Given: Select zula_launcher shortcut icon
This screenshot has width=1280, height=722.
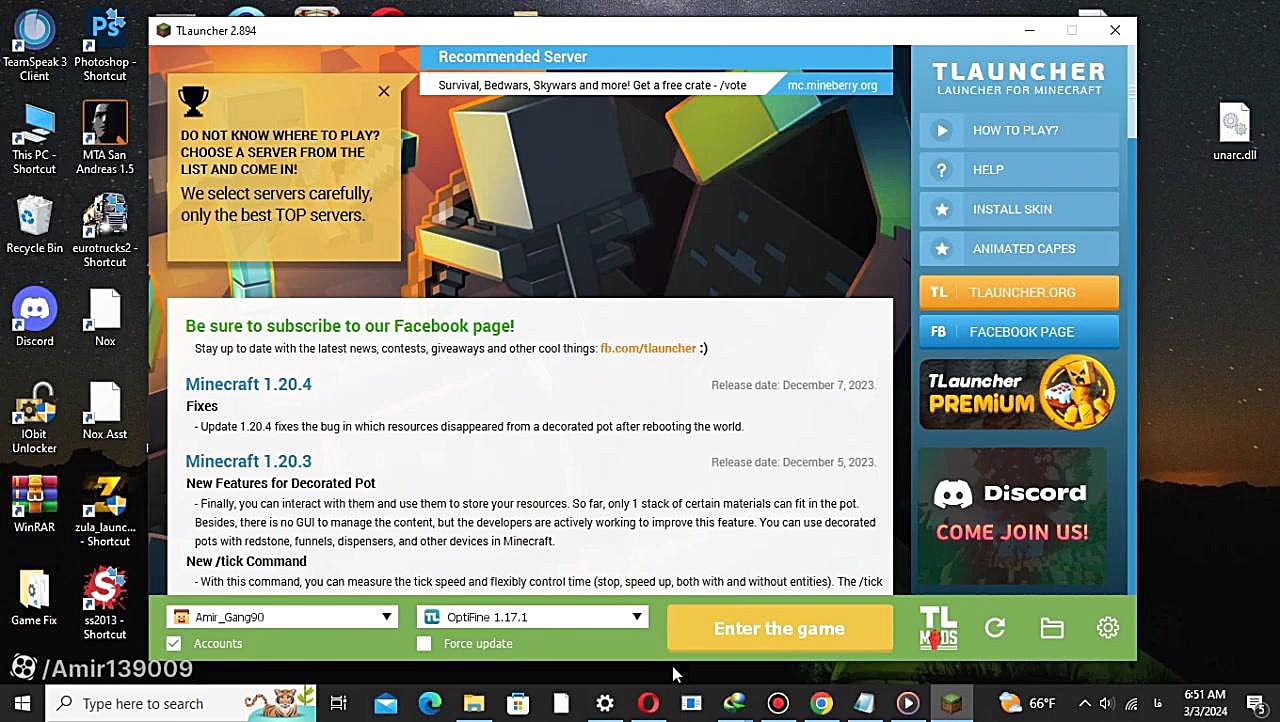Looking at the screenshot, I should [105, 511].
